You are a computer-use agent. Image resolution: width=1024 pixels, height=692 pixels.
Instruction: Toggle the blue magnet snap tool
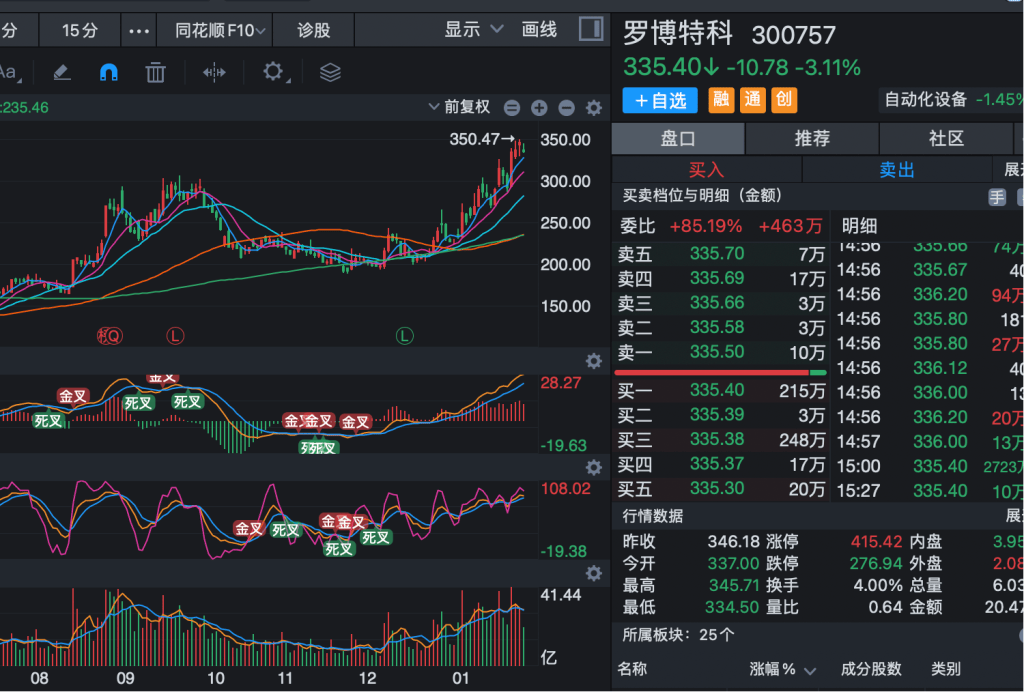(108, 72)
